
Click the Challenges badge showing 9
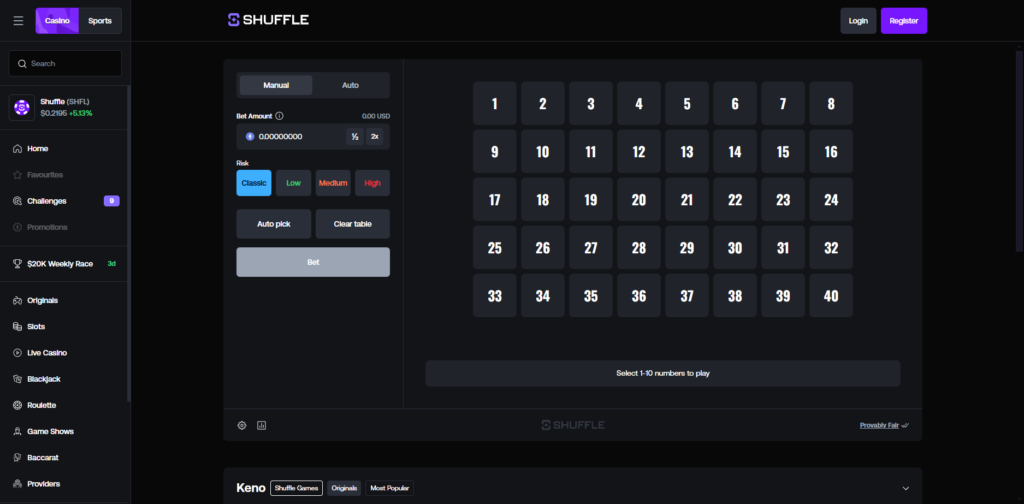[x=112, y=201]
